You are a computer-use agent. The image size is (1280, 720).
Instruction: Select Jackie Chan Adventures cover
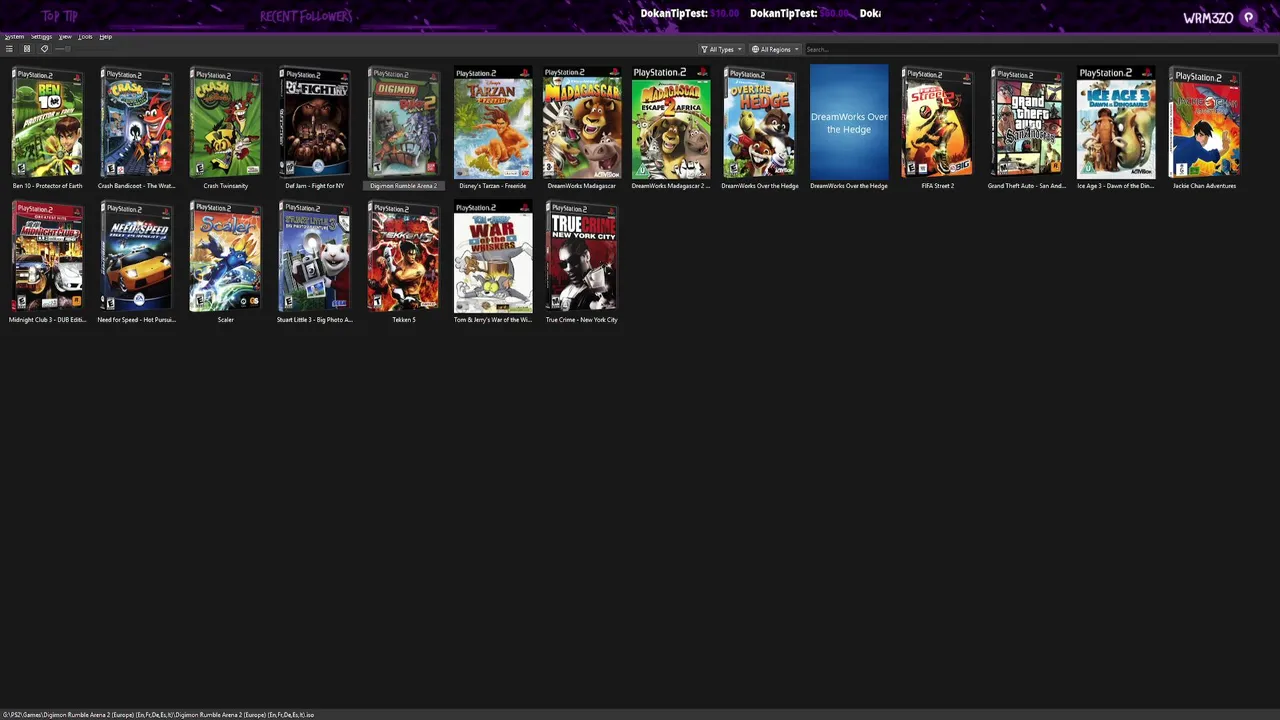click(1204, 123)
